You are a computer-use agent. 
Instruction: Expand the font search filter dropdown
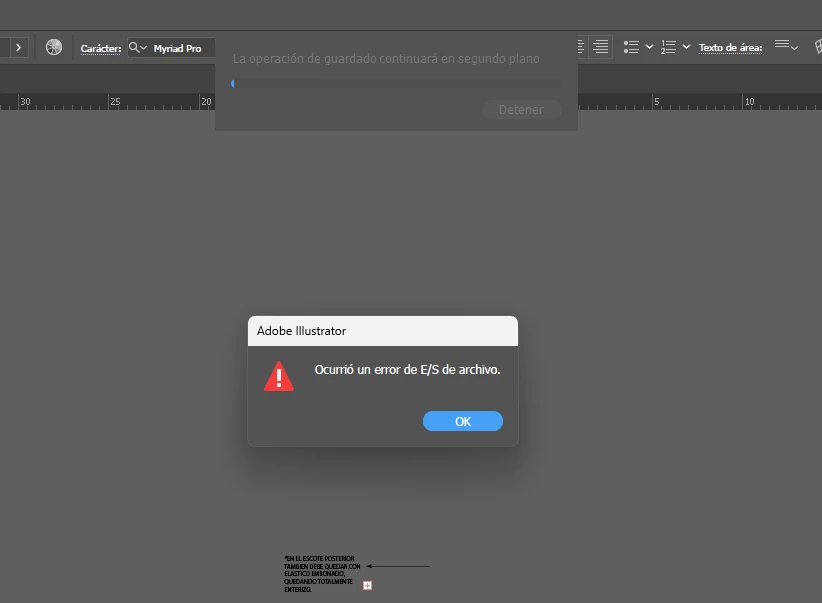click(x=138, y=48)
